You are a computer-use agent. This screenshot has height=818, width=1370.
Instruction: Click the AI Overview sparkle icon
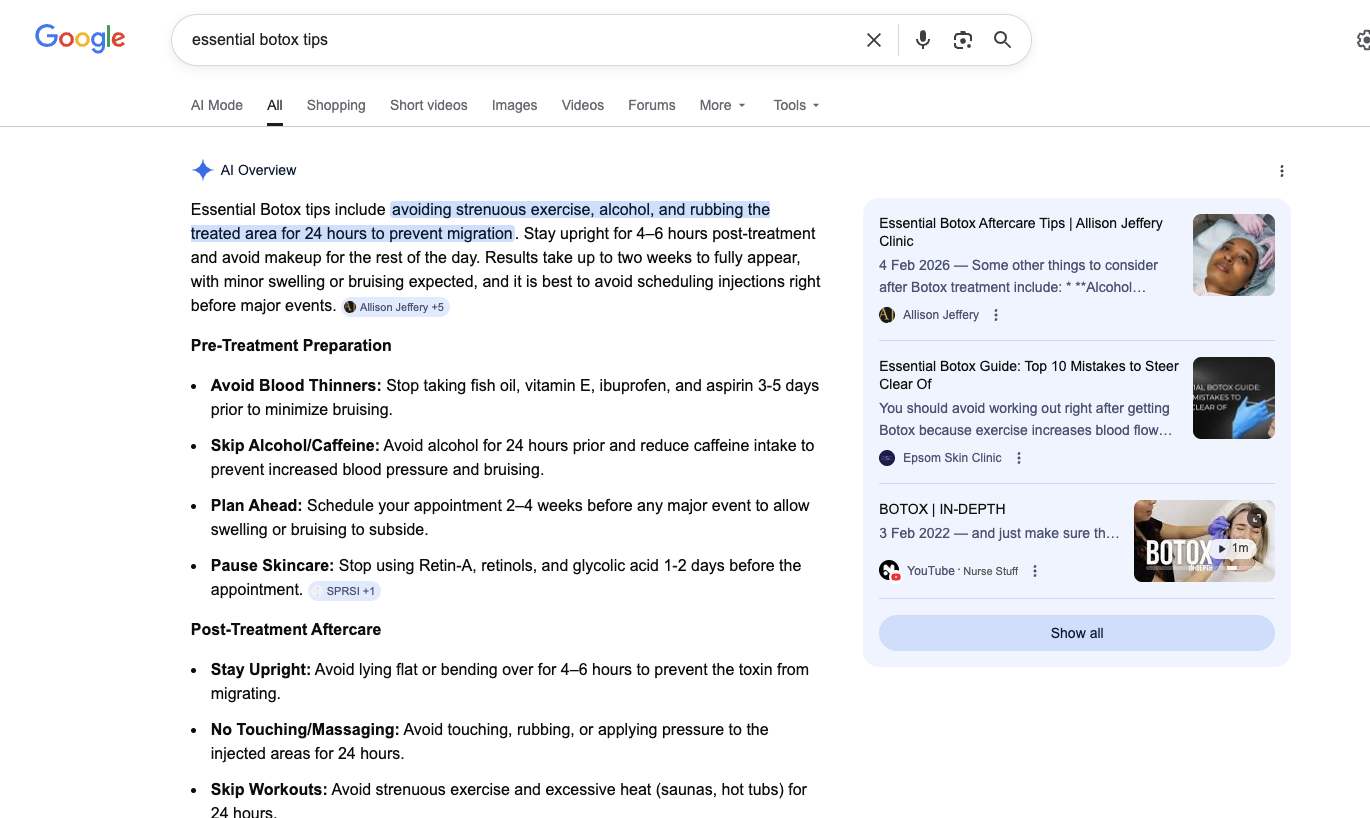tap(202, 170)
